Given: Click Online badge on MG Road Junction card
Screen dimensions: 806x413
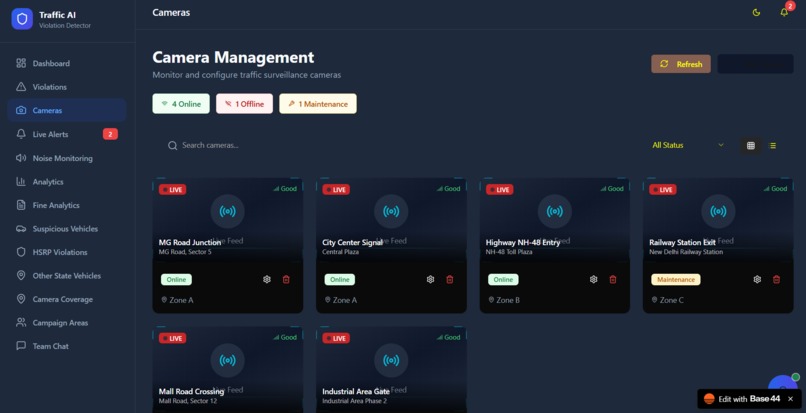Looking at the screenshot, I should (176, 280).
